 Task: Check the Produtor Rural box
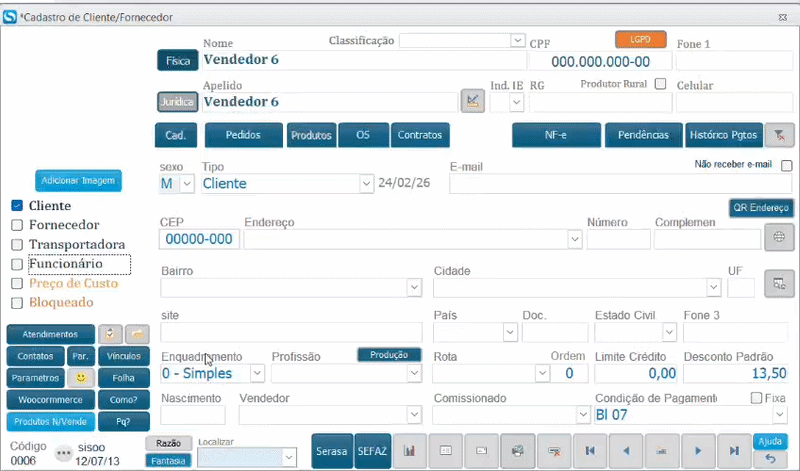coord(660,84)
